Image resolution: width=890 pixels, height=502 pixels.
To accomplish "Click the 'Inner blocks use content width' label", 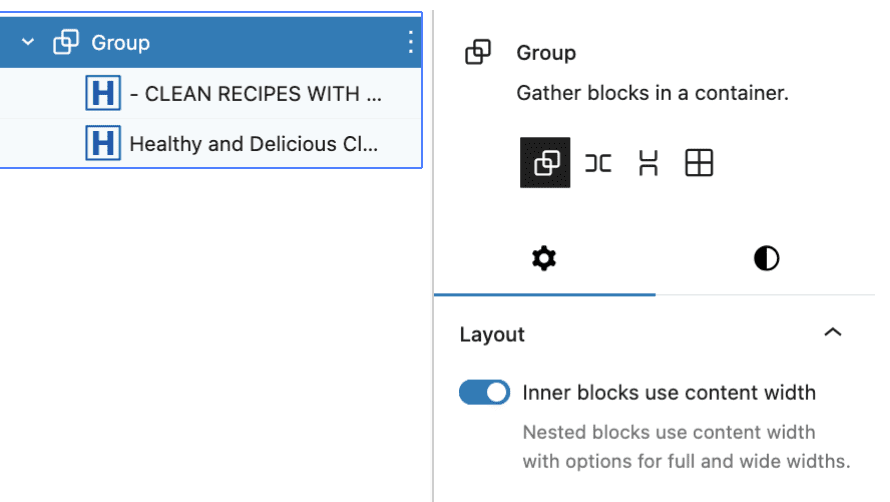I will [669, 392].
